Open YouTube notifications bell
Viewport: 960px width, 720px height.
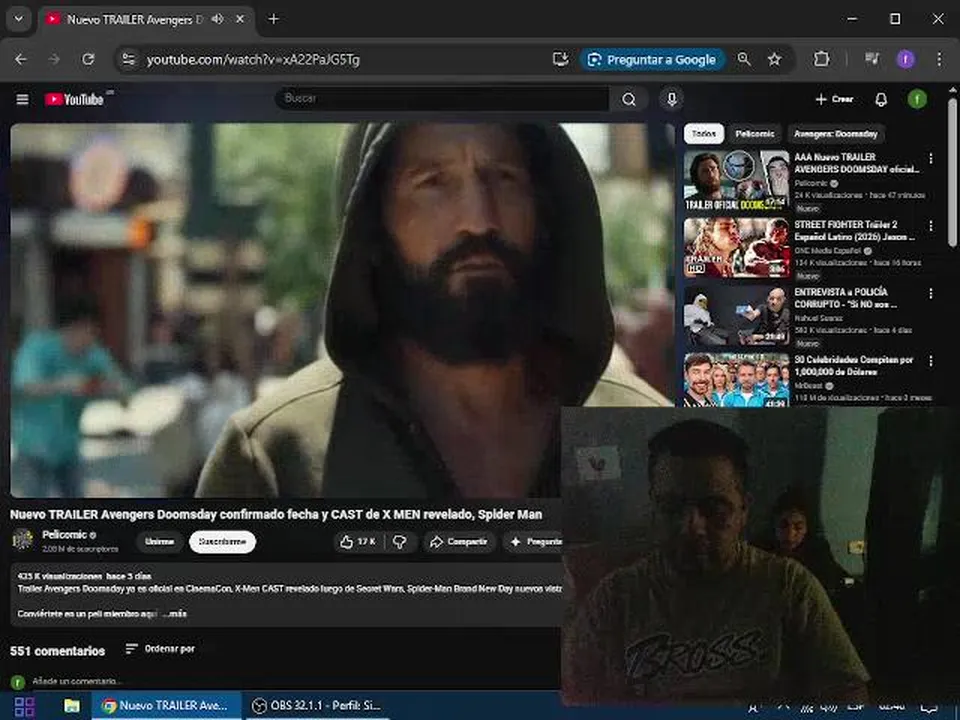click(881, 99)
